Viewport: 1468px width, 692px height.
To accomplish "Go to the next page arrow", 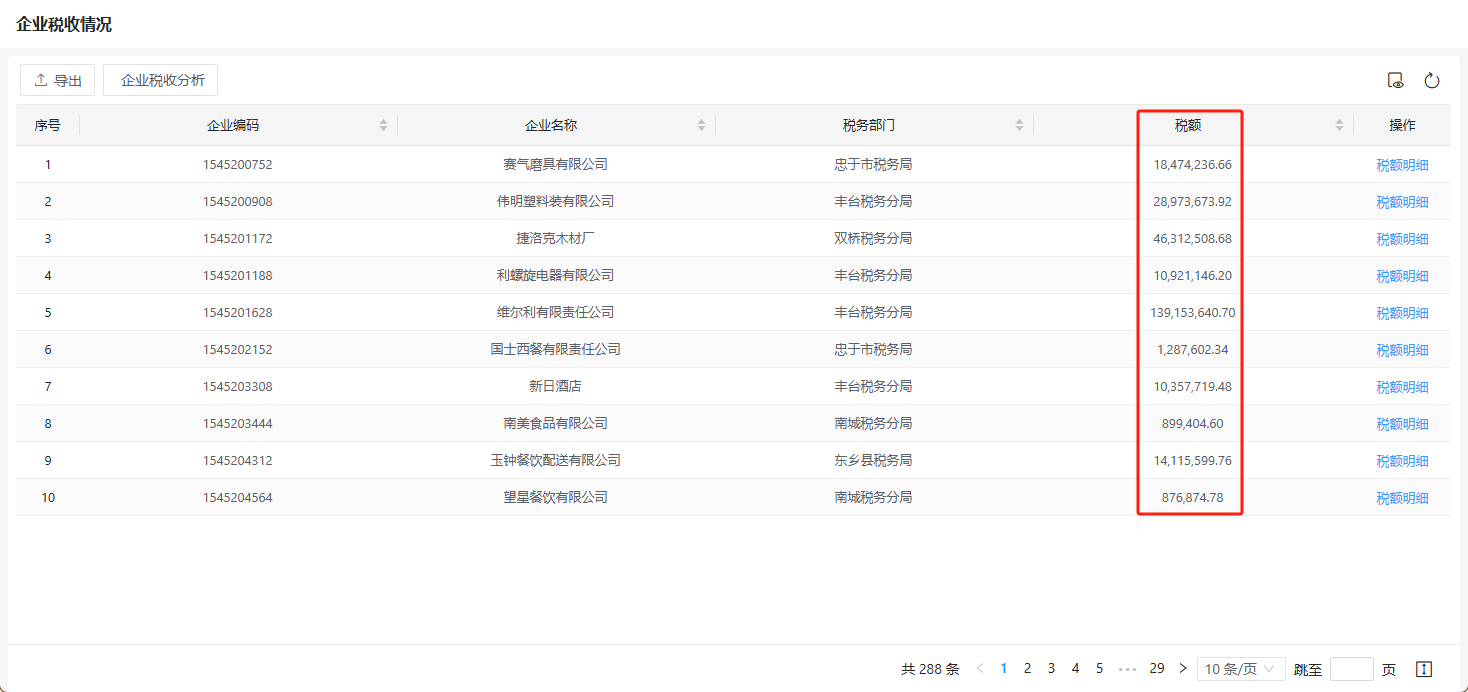I will tap(1183, 669).
